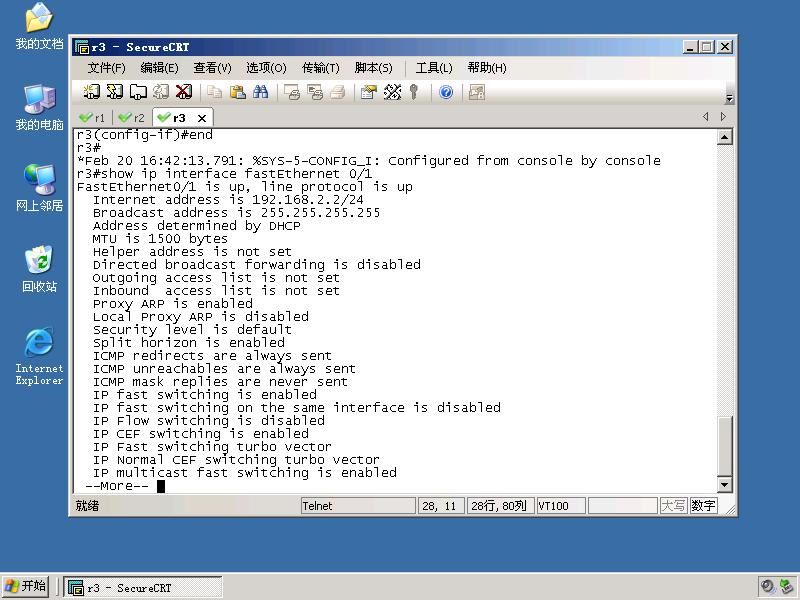Switch to the r1 session tab
800x600 pixels.
coord(92,118)
